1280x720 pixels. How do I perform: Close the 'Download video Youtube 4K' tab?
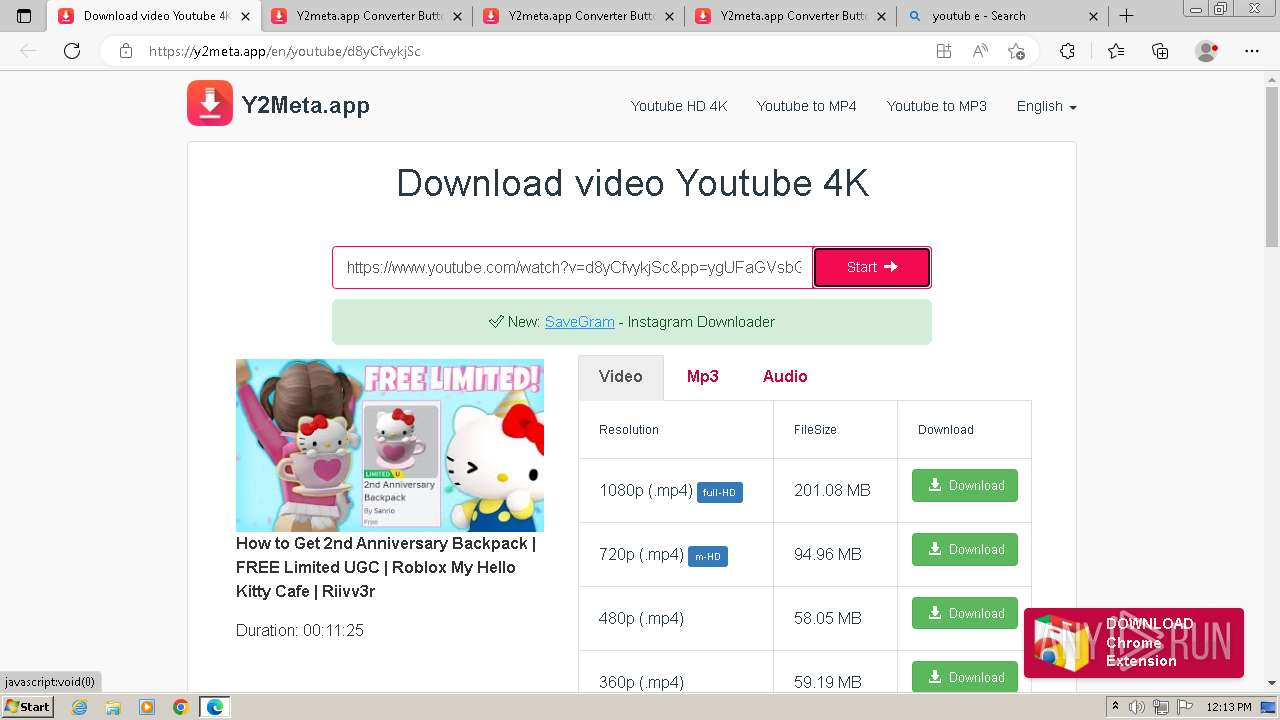(245, 16)
